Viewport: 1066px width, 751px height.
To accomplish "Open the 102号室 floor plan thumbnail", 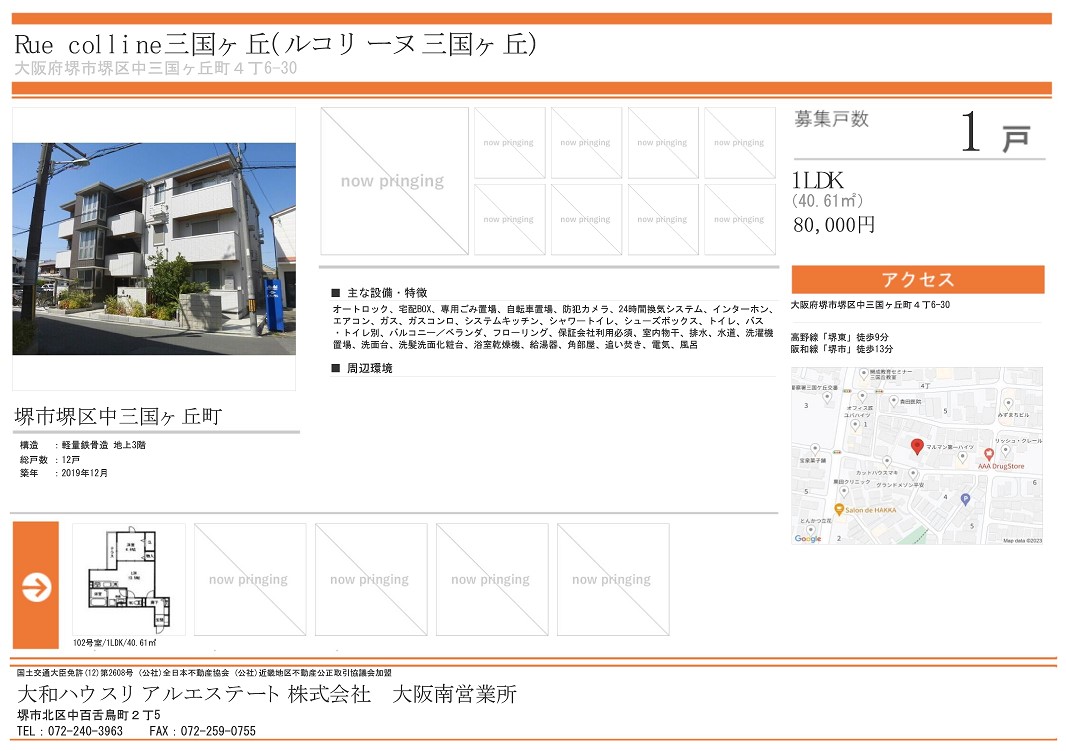I will [129, 579].
